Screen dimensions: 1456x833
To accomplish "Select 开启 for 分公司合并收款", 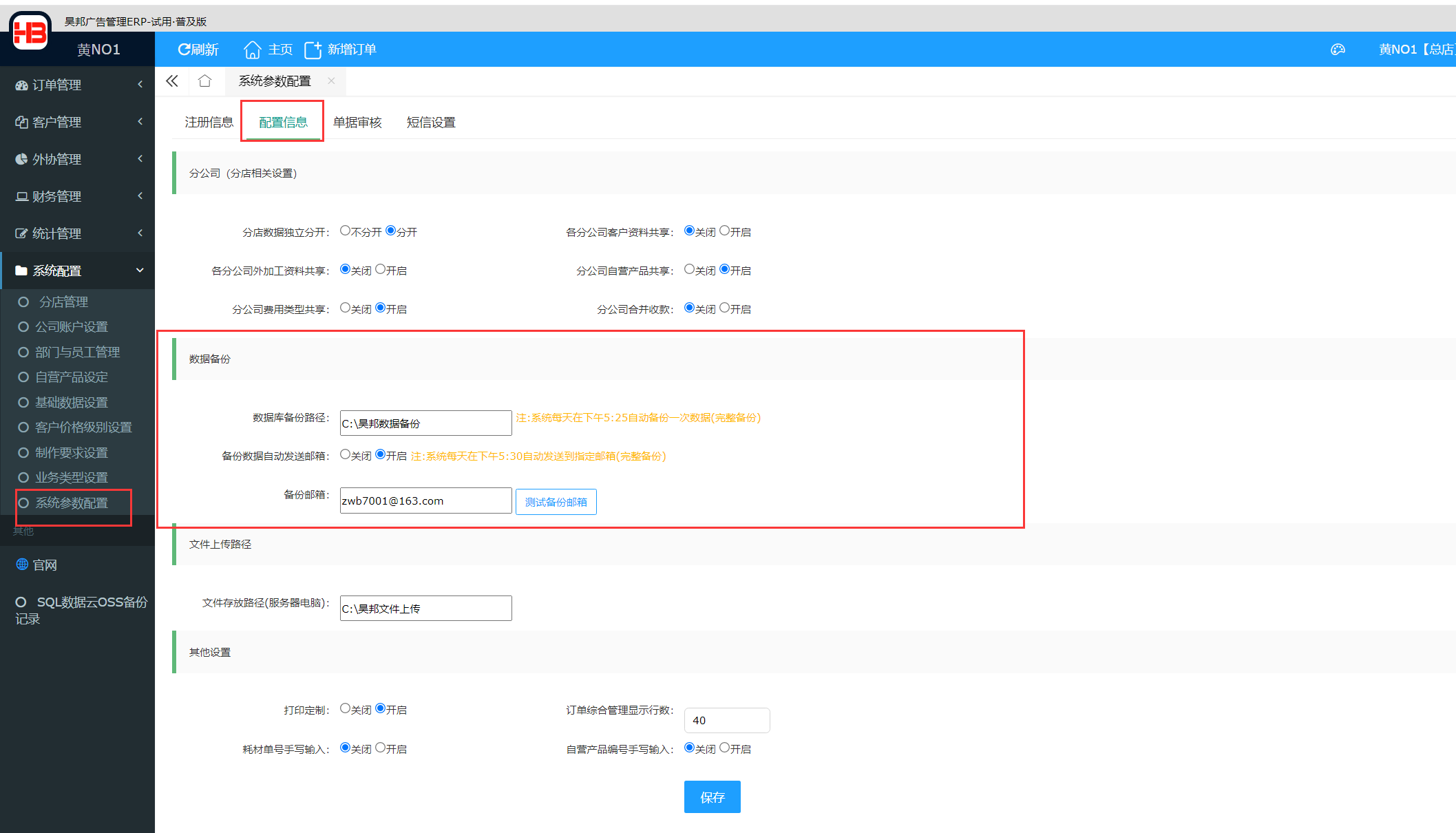I will [725, 308].
